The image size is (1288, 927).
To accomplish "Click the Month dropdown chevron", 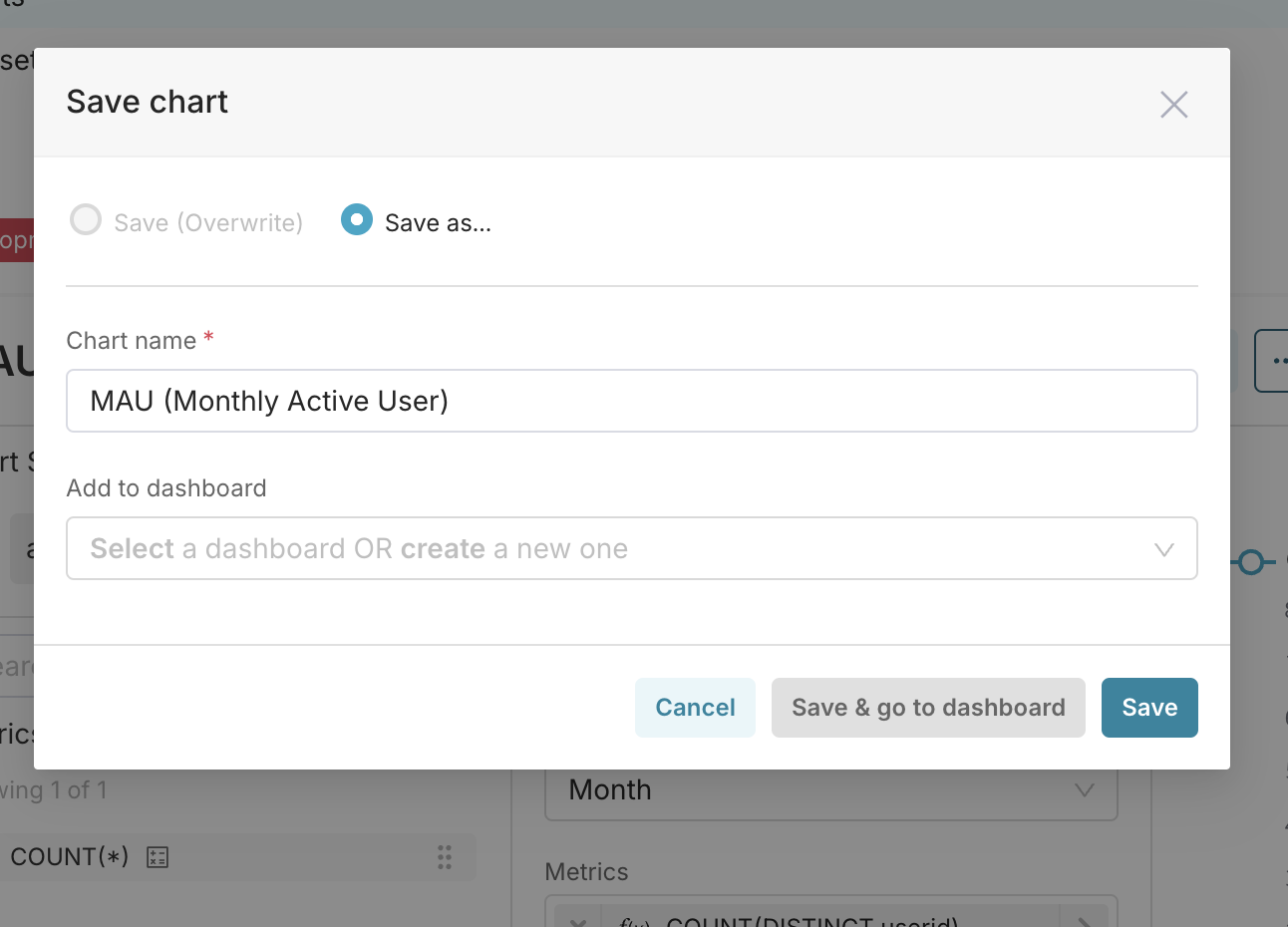I will tap(1085, 790).
